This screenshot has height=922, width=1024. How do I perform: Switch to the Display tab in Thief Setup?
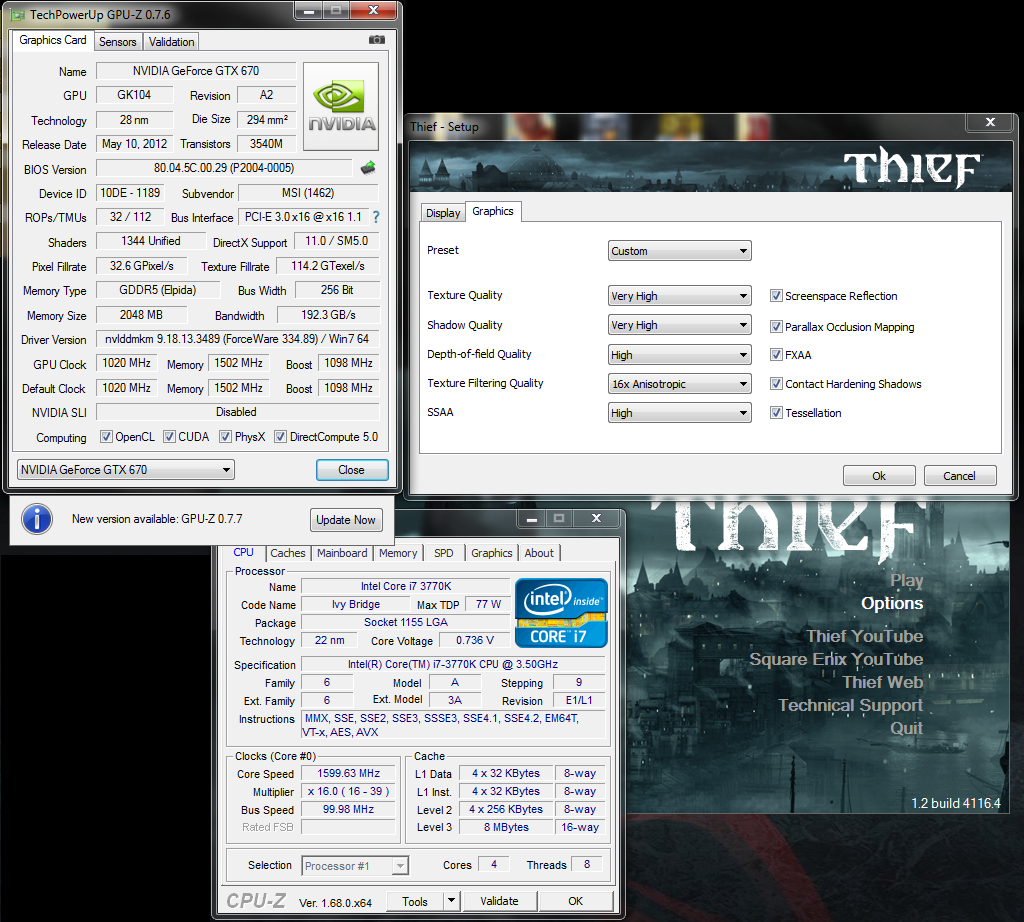point(443,213)
